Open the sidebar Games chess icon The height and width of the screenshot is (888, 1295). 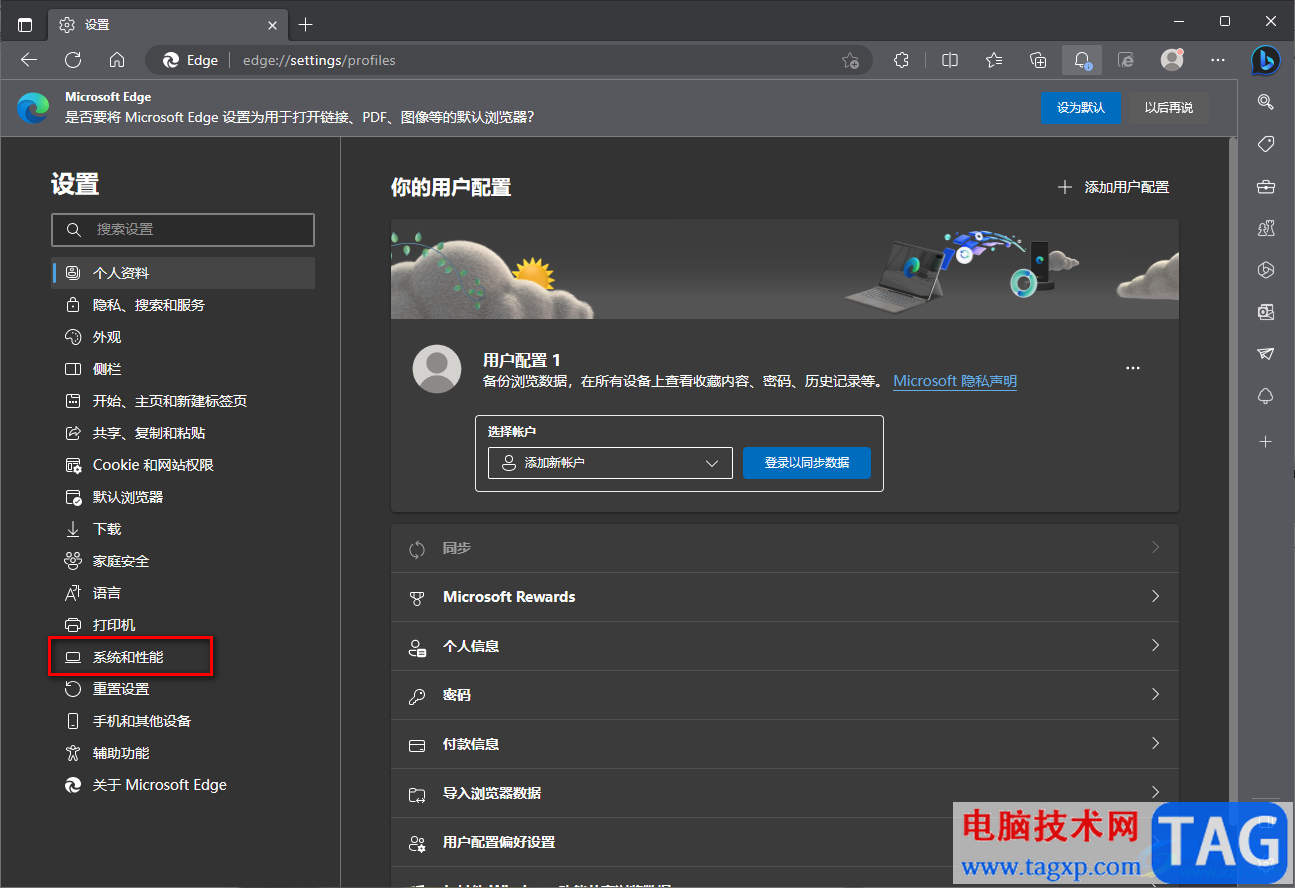coord(1266,228)
